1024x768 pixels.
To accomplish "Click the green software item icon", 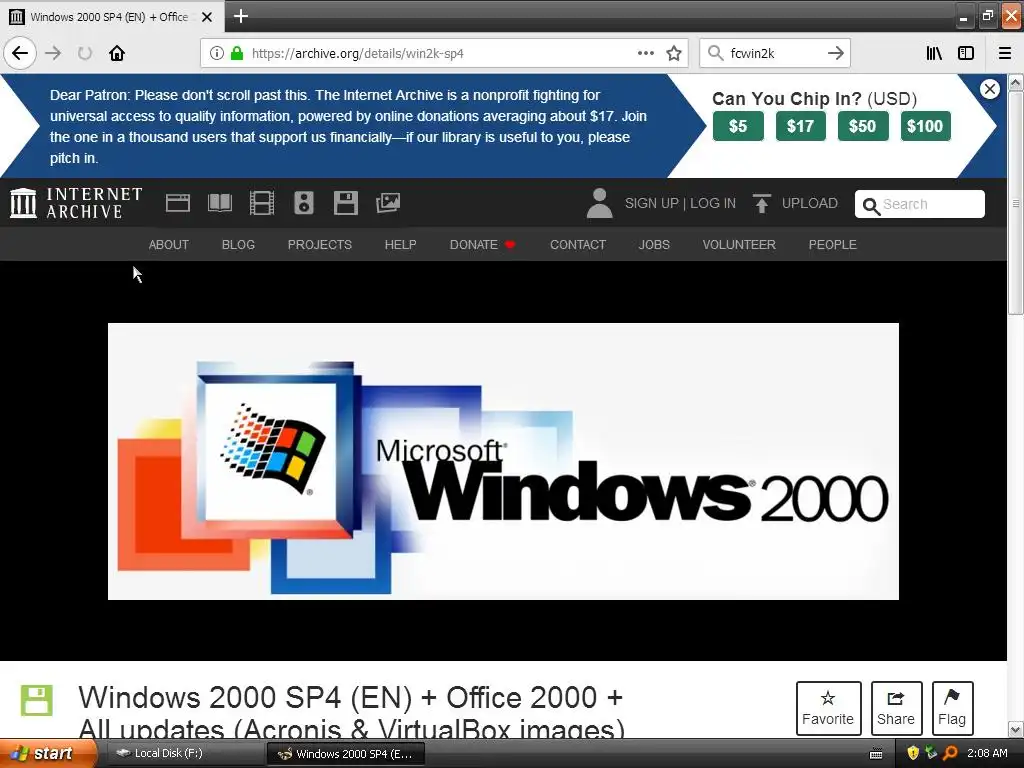I will tap(37, 700).
